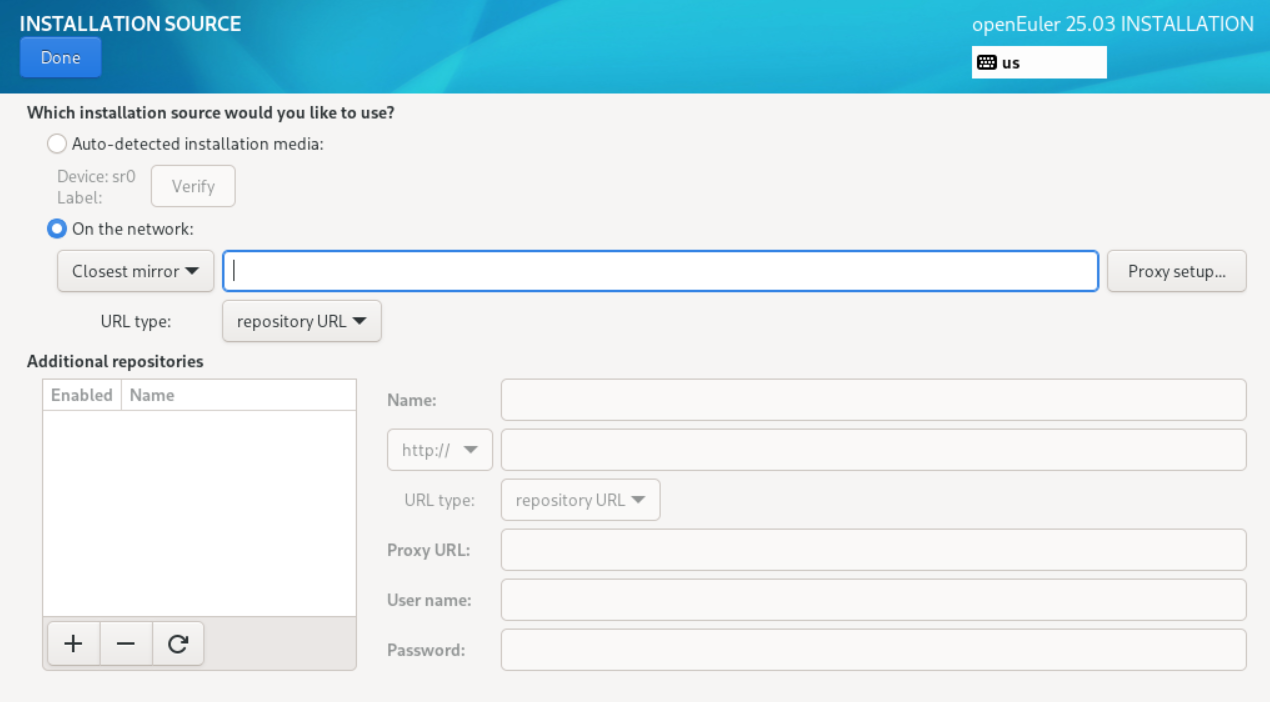The image size is (1270, 702).
Task: Select the On the network radio button
Action: click(x=58, y=229)
